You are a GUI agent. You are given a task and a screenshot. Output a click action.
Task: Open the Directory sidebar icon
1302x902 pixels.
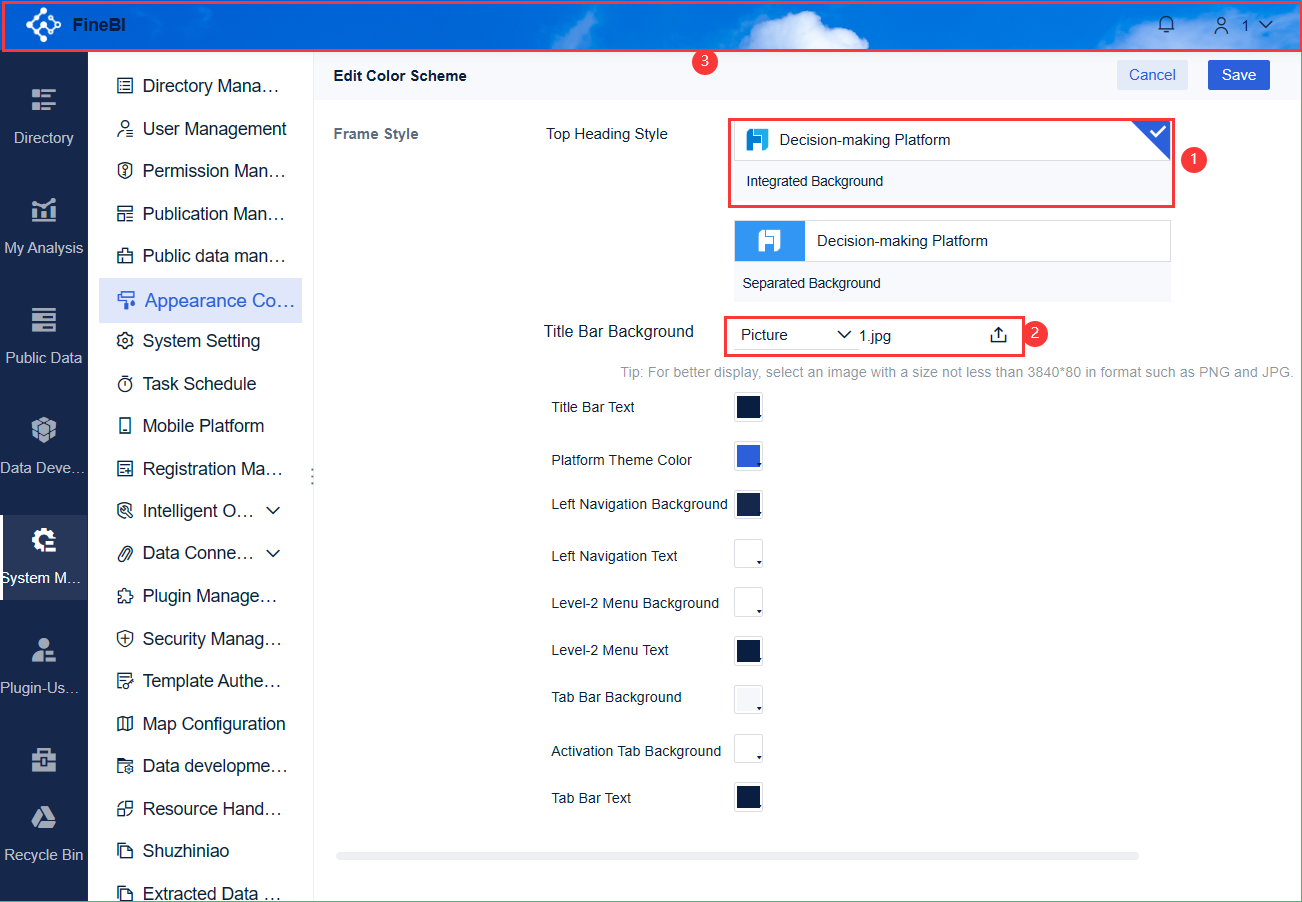[x=43, y=115]
